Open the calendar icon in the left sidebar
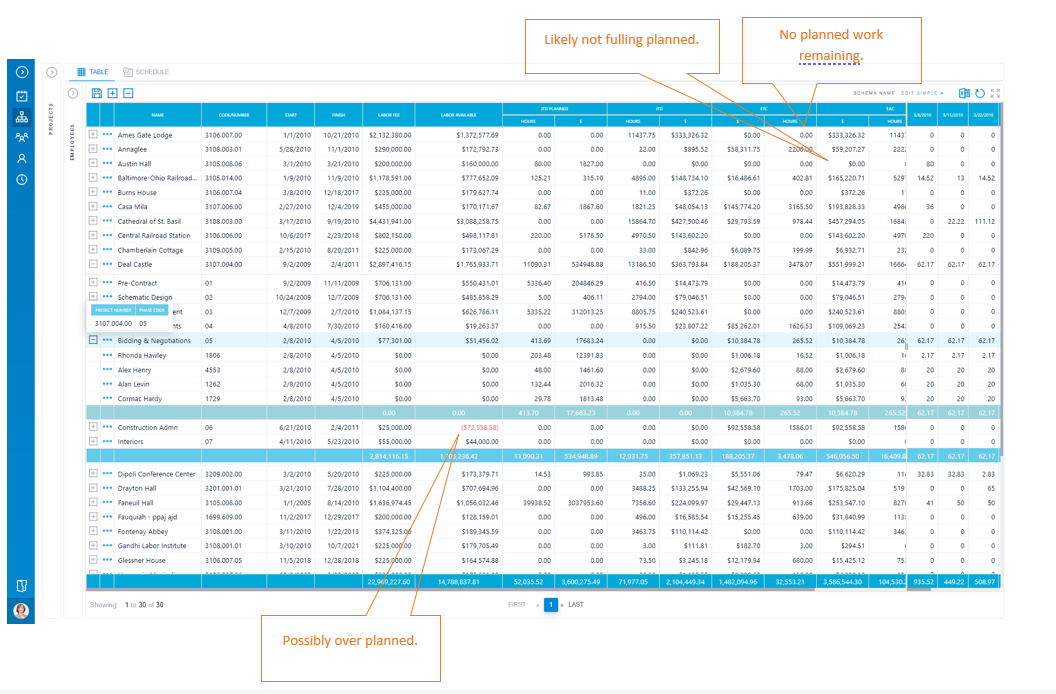Image resolution: width=1056 pixels, height=694 pixels. click(x=22, y=95)
